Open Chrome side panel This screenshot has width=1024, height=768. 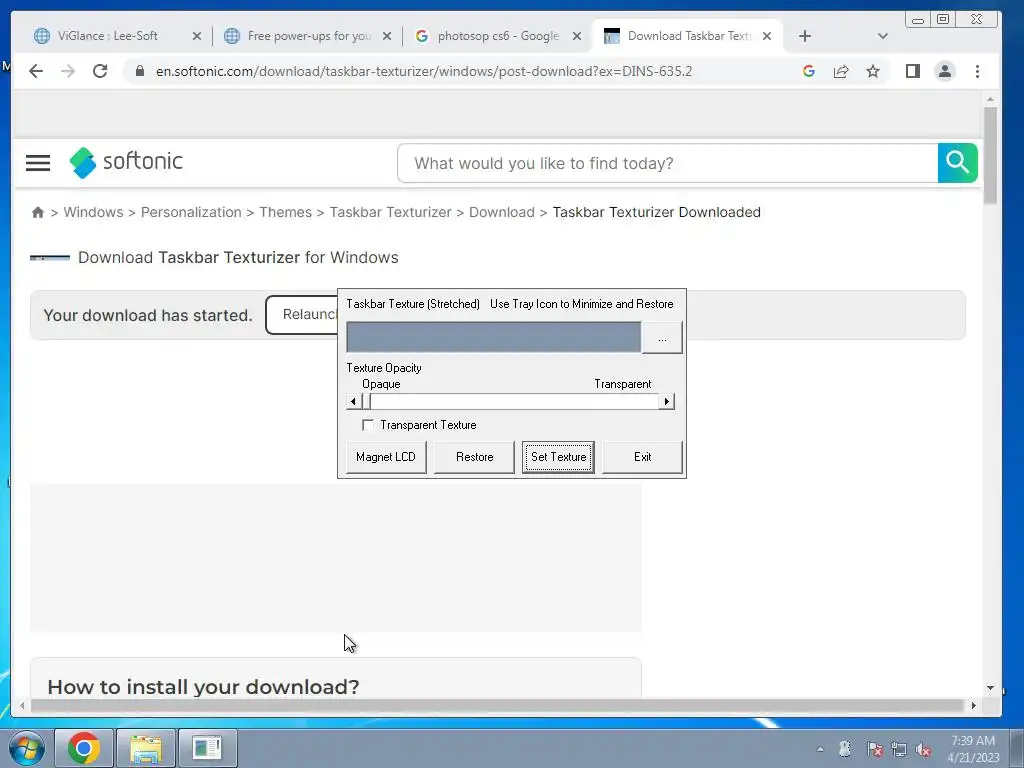pyautogui.click(x=912, y=71)
